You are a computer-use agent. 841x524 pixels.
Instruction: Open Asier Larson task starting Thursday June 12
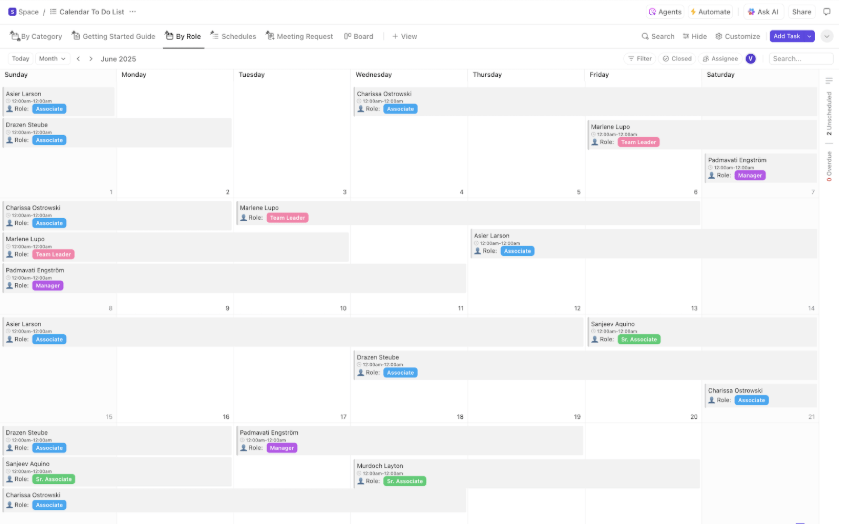point(644,243)
